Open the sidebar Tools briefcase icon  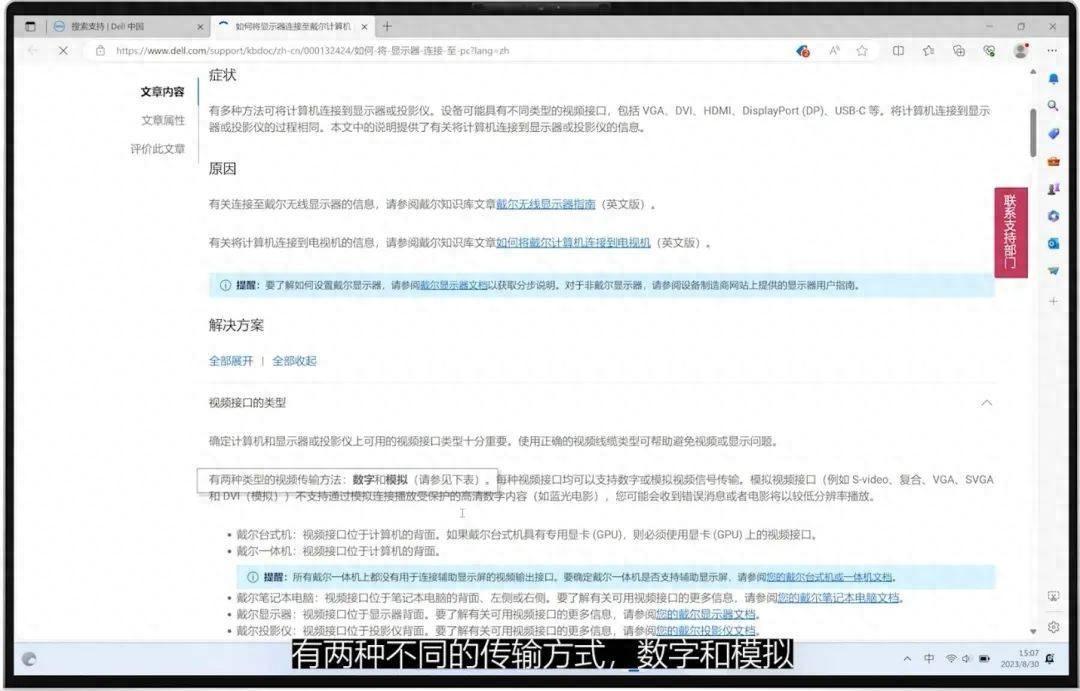pos(1053,161)
